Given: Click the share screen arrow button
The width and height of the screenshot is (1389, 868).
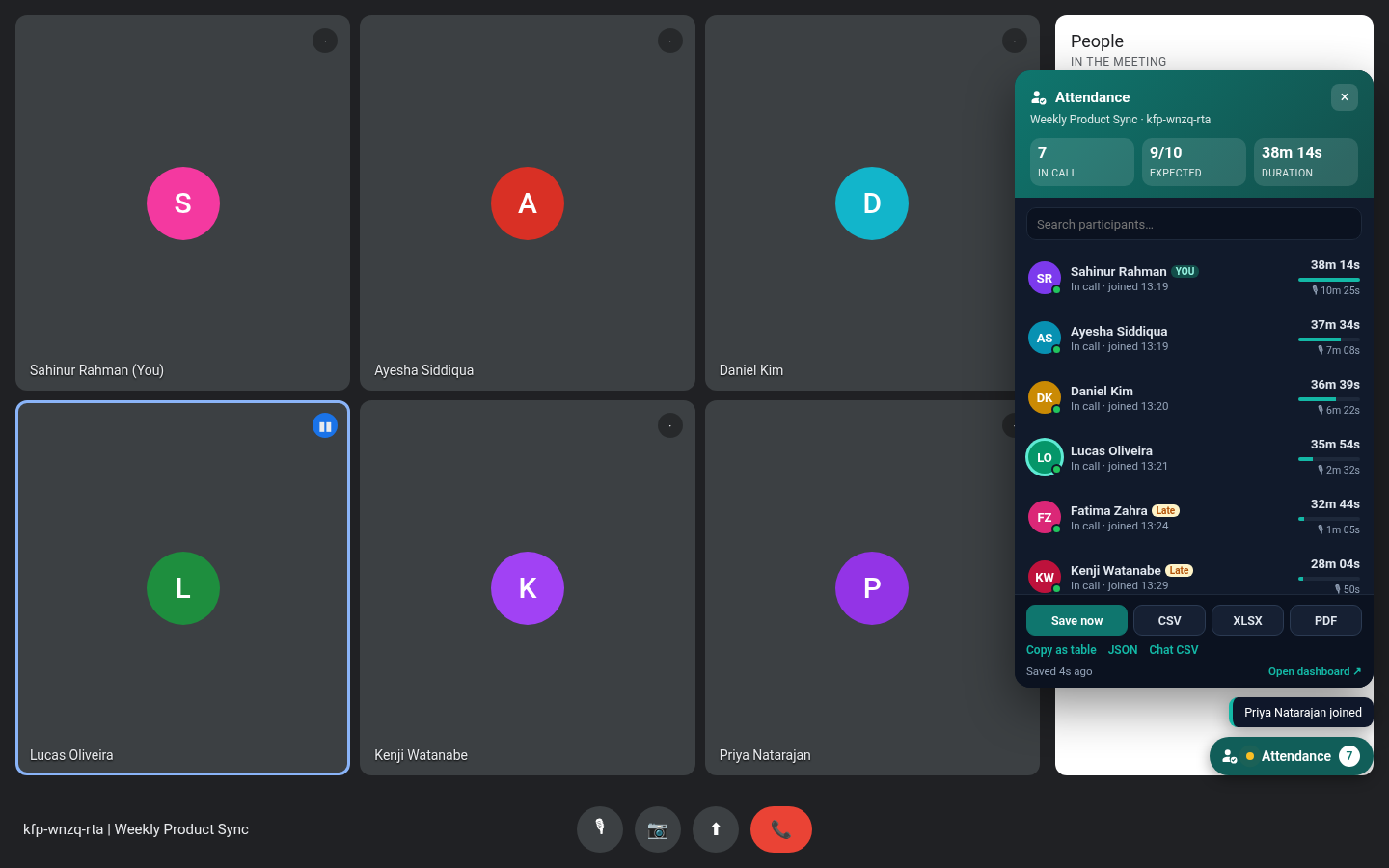Looking at the screenshot, I should (716, 829).
